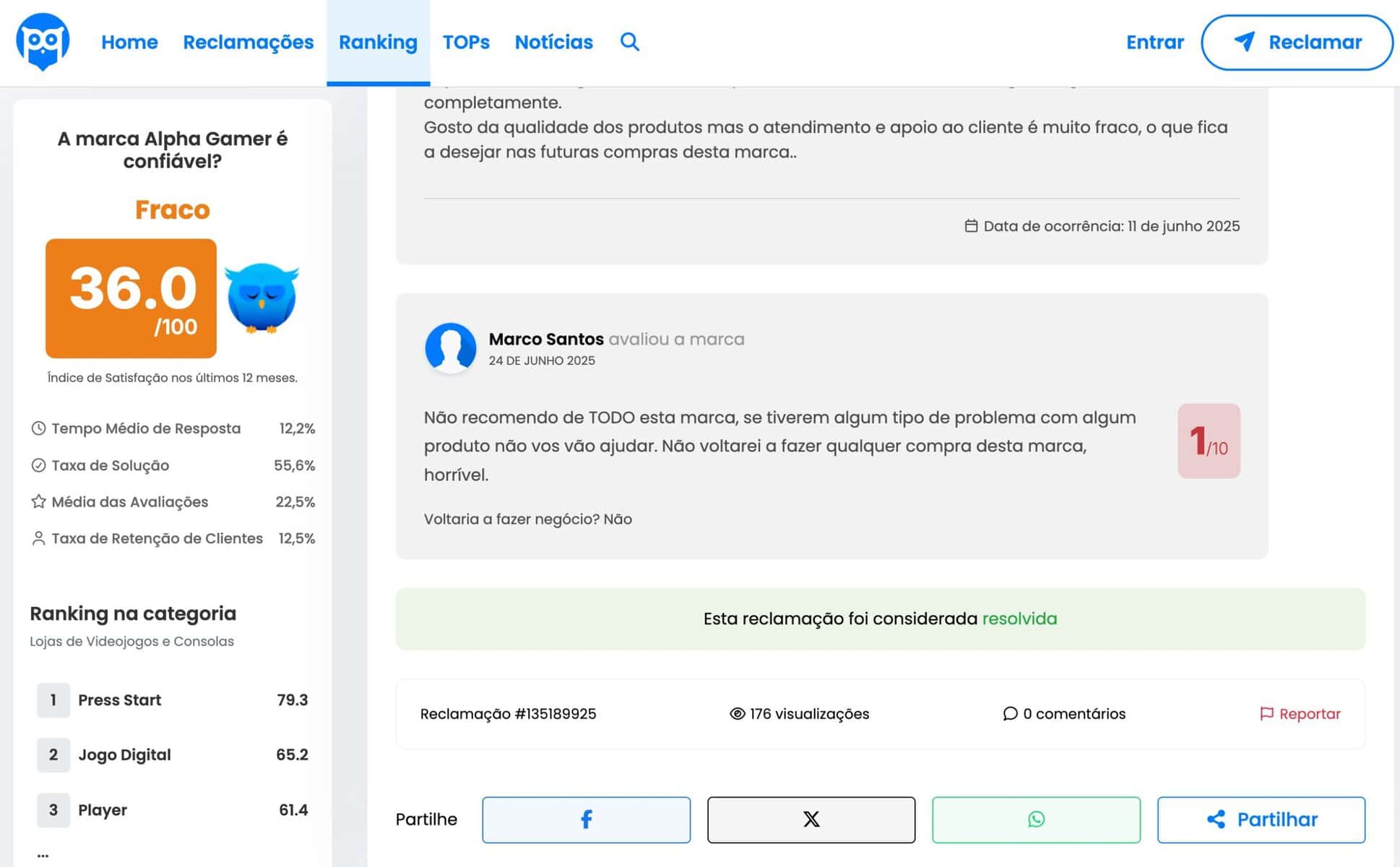Expand ranking list with ellipsis
This screenshot has width=1400, height=867.
click(x=43, y=855)
